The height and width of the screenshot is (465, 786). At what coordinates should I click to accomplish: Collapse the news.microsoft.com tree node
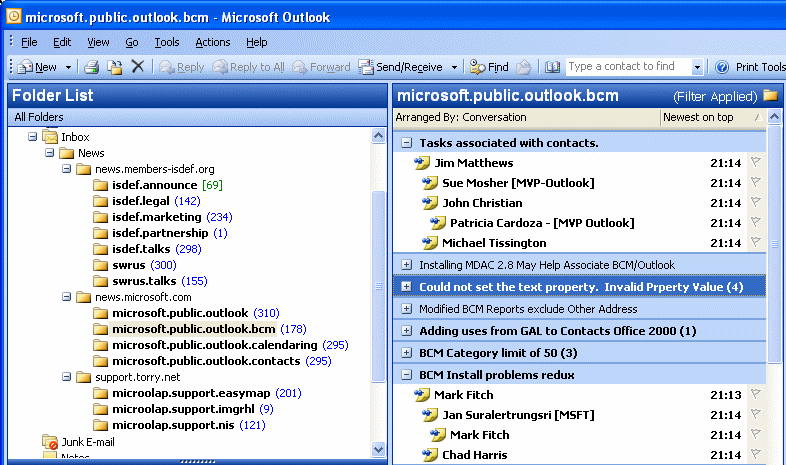[x=66, y=297]
